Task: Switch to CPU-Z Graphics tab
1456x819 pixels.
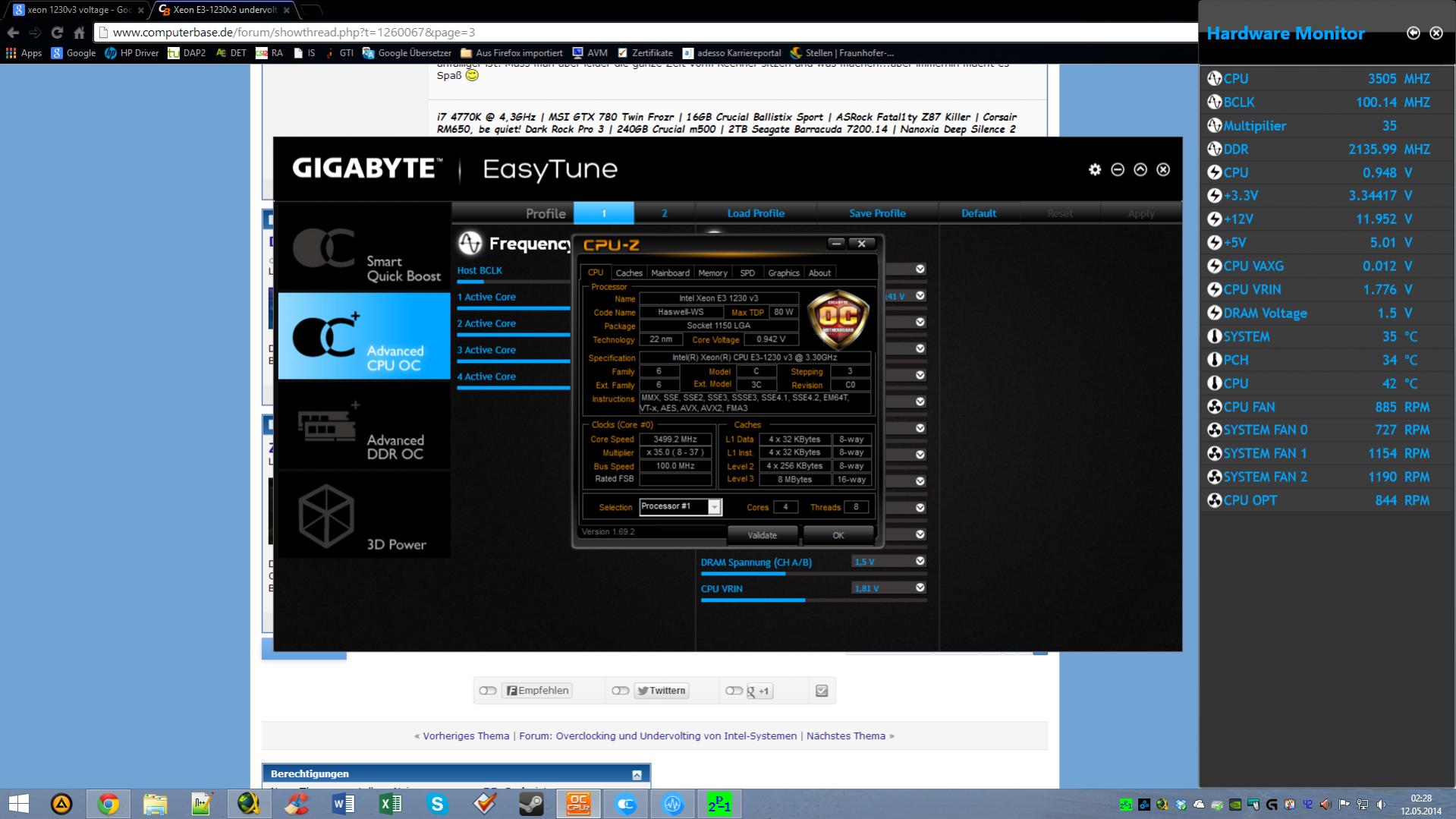Action: (784, 273)
